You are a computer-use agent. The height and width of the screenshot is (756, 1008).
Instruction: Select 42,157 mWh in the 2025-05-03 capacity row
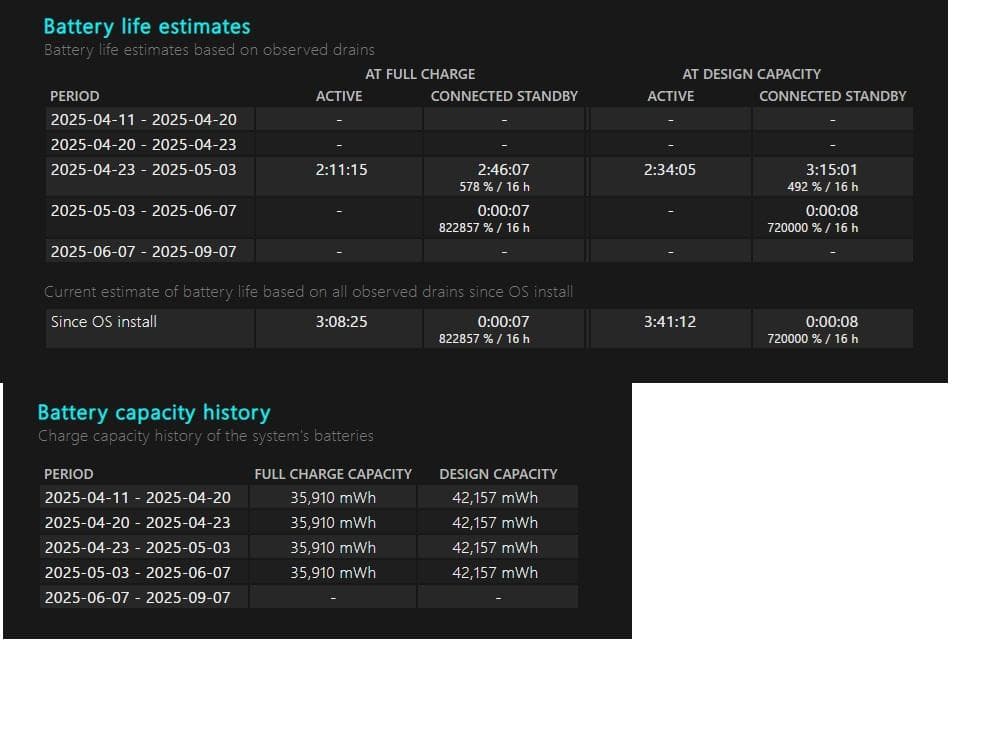click(x=494, y=573)
